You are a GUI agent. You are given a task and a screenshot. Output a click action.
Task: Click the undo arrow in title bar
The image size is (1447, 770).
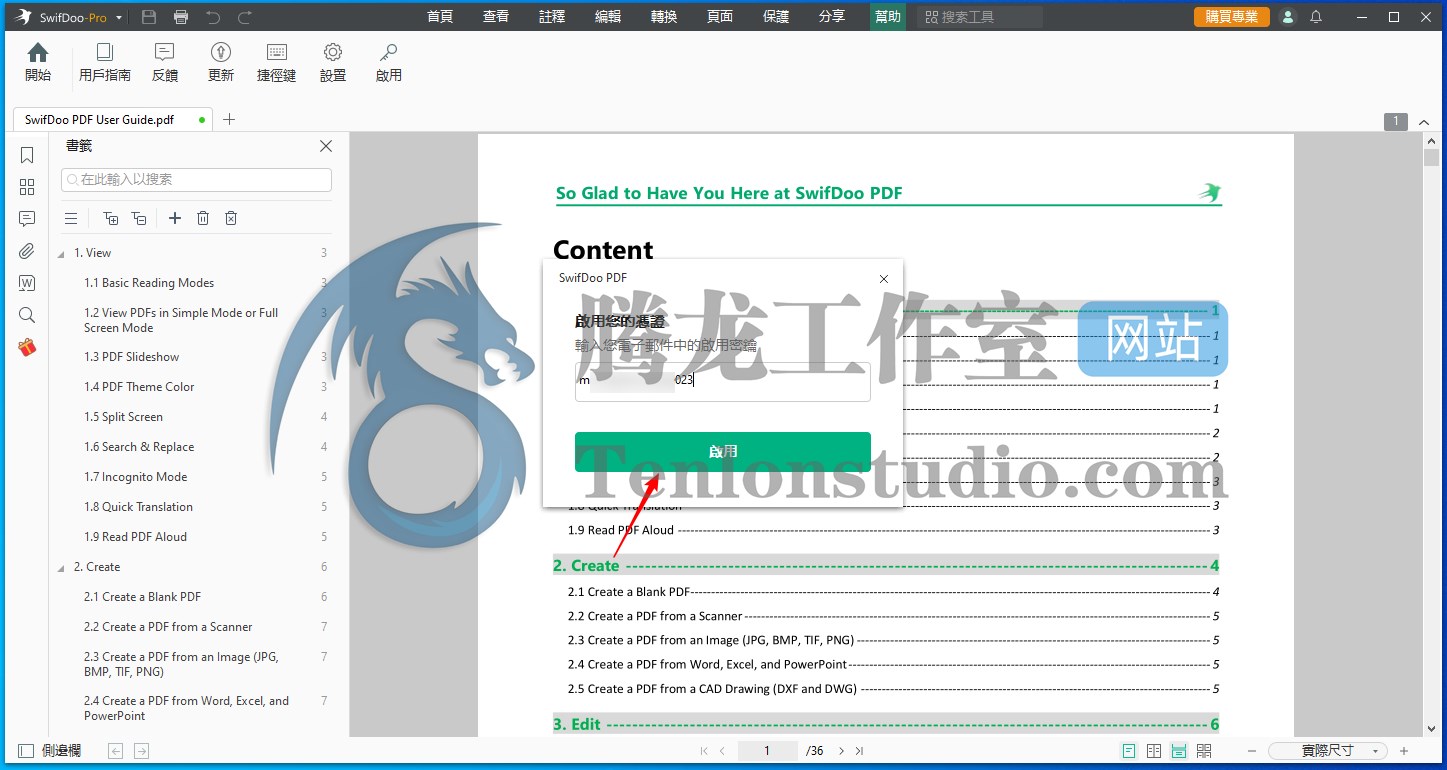tap(213, 17)
